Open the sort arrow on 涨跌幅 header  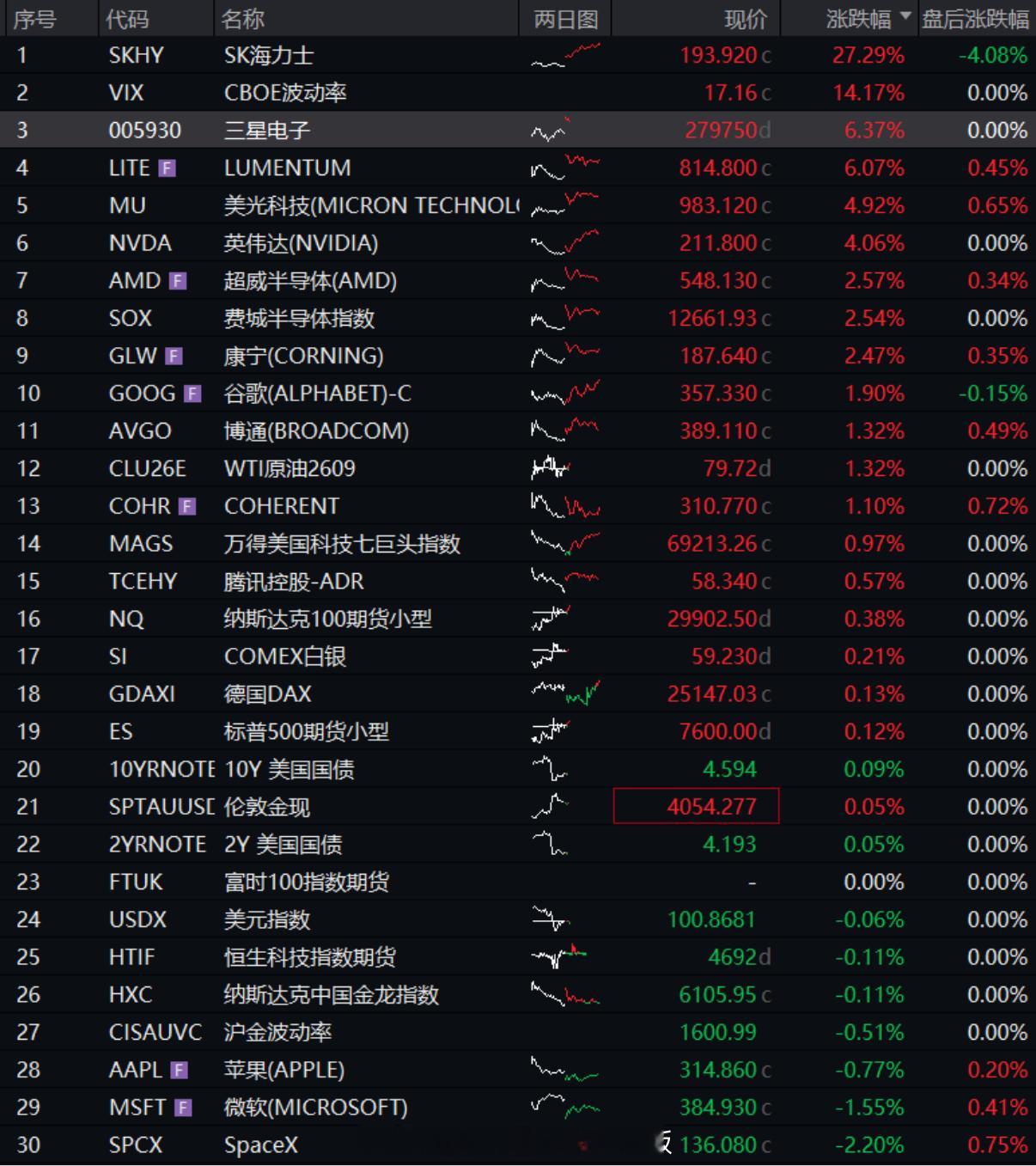pos(905,16)
